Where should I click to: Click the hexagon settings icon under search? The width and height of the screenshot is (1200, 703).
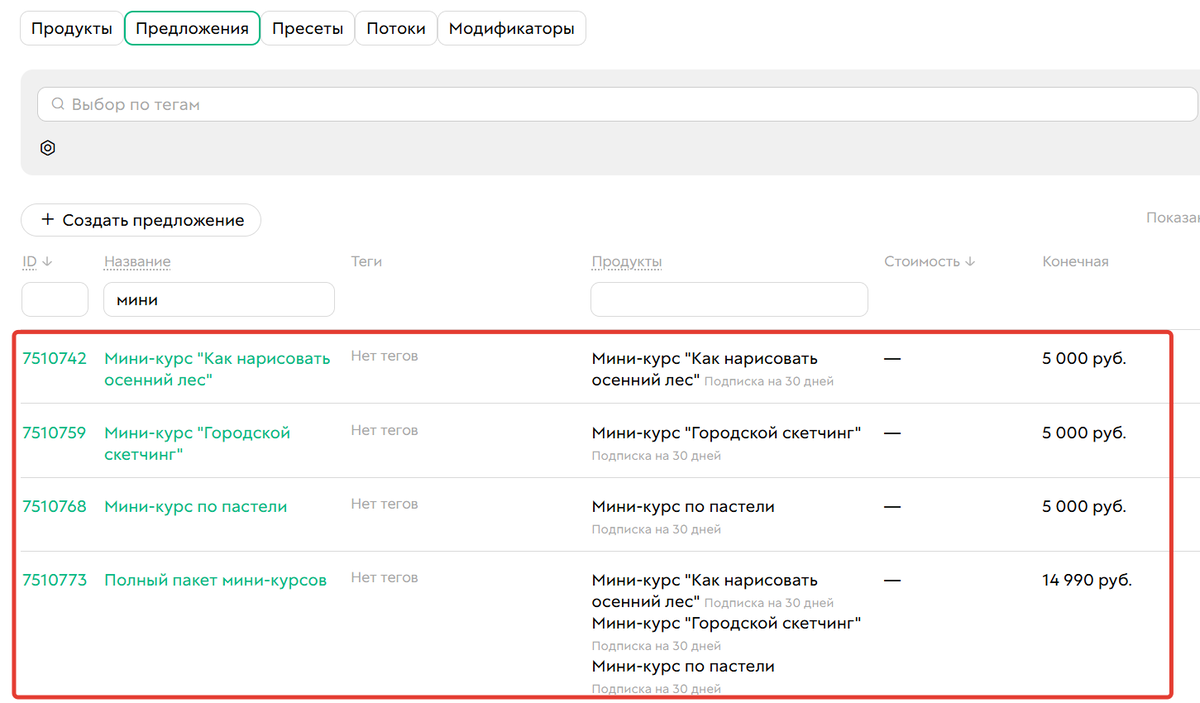tap(48, 148)
